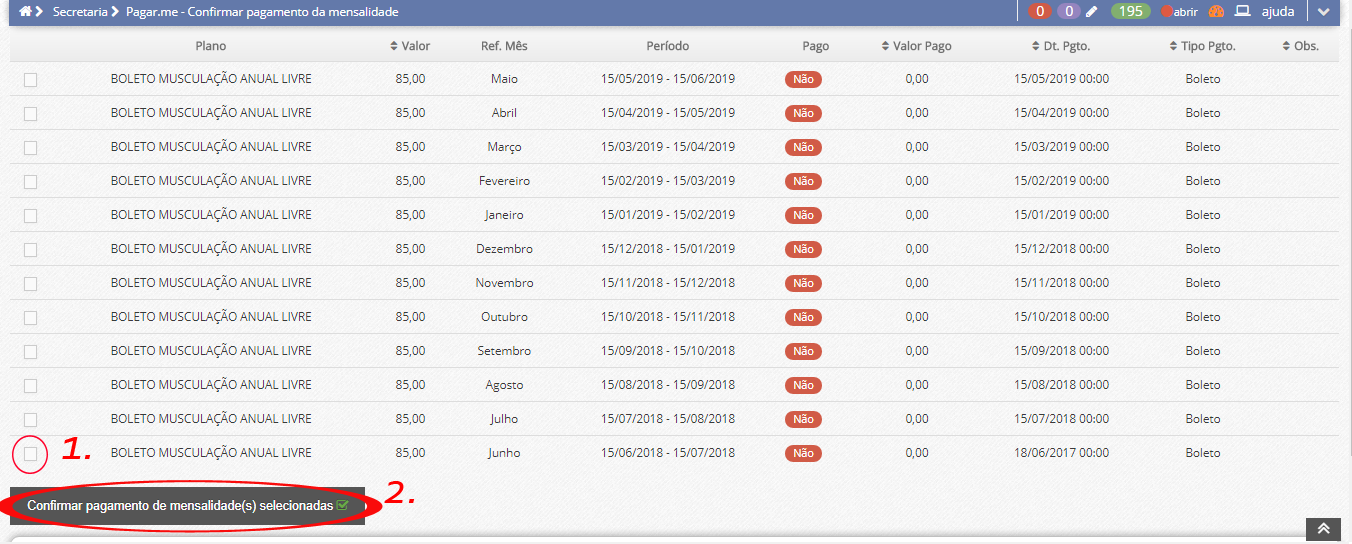Click the purple counter badge showing 0
Viewport: 1352px width, 544px height.
1069,12
